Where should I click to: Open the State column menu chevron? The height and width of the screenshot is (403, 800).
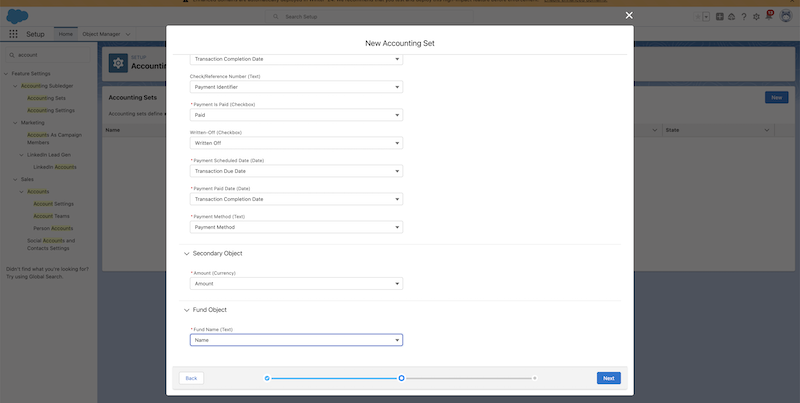pyautogui.click(x=766, y=130)
